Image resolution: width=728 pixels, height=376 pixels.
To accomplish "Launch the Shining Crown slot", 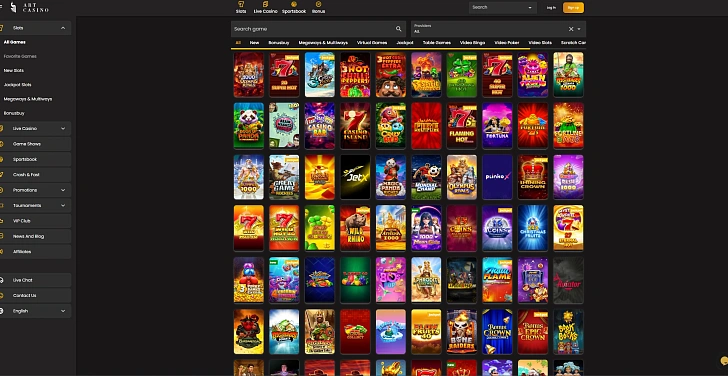I will point(533,177).
